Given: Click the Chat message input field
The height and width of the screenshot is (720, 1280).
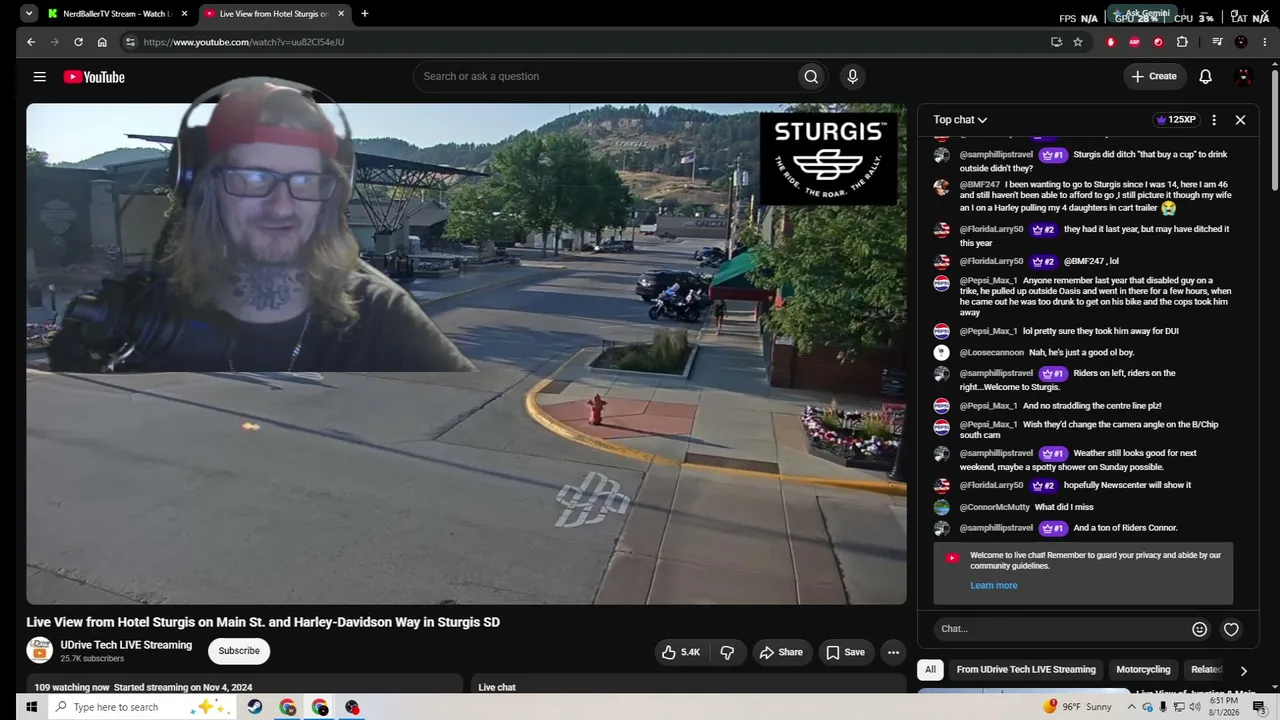Looking at the screenshot, I should (x=1062, y=629).
